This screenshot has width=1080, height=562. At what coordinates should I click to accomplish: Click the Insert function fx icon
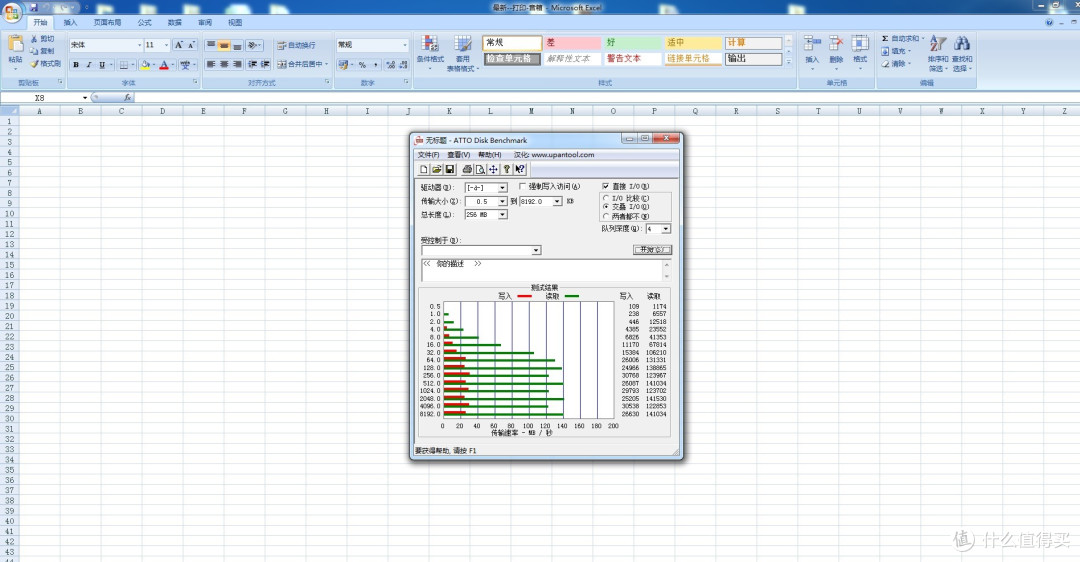(x=127, y=98)
